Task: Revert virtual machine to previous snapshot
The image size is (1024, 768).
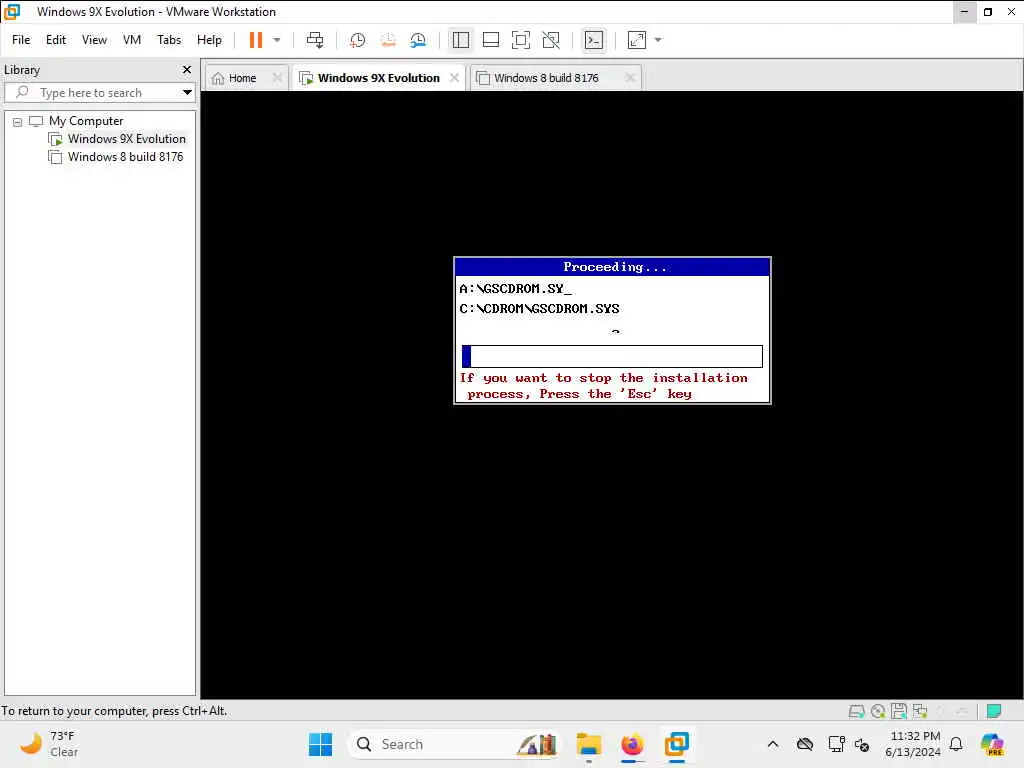Action: 388,40
